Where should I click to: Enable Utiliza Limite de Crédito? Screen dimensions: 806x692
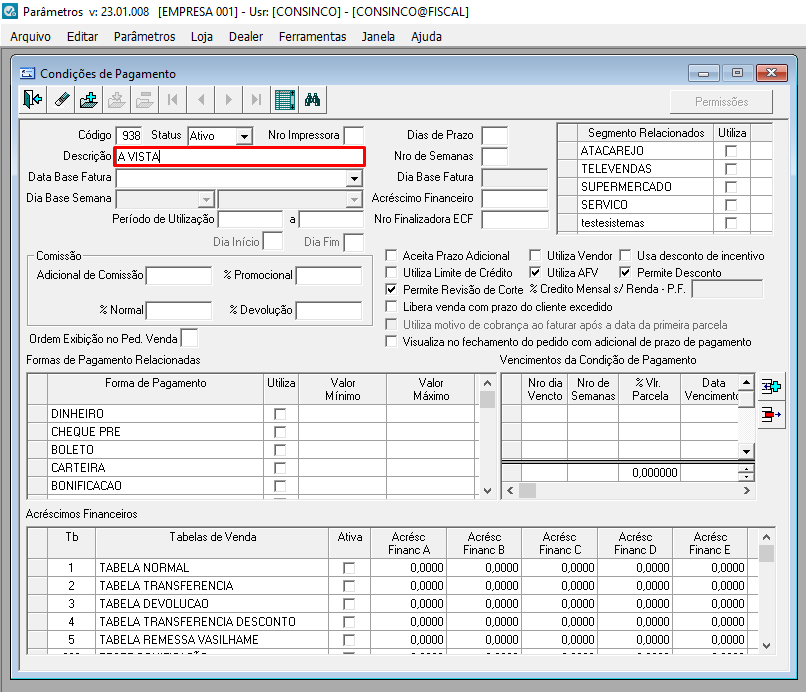click(391, 272)
